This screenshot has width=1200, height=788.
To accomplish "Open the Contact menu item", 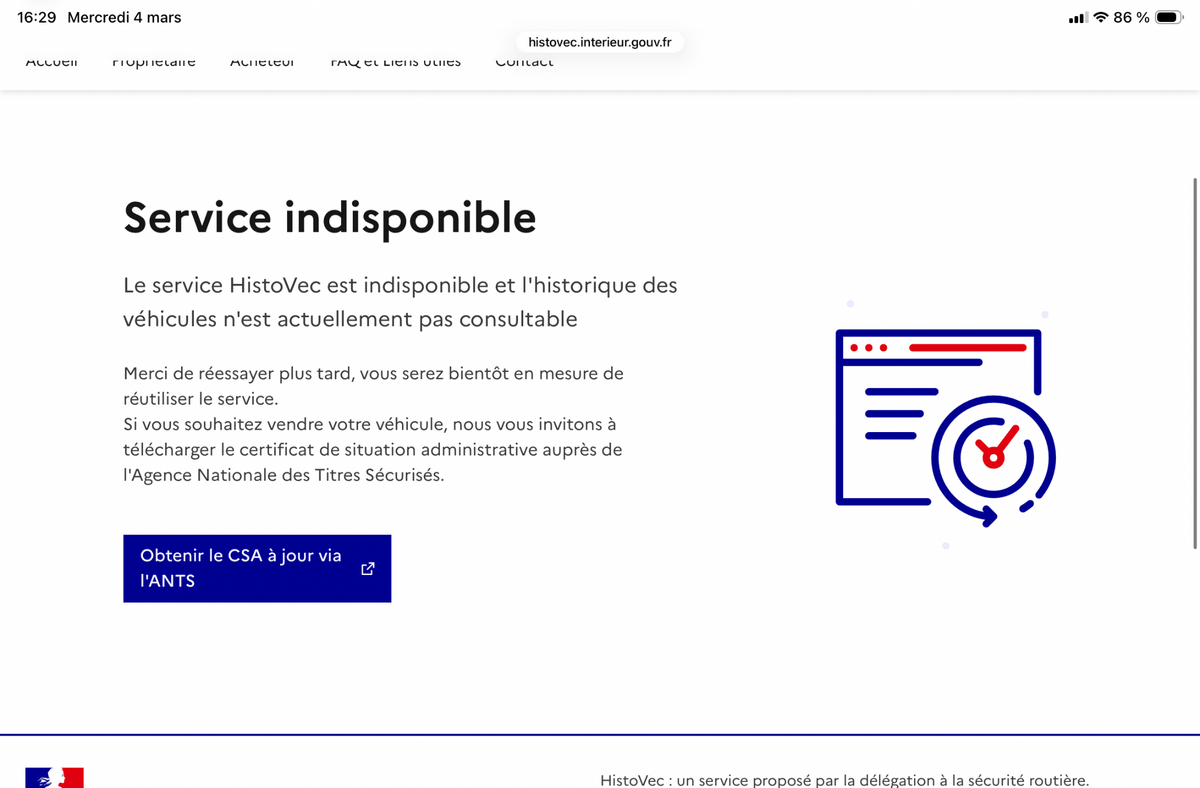I will coord(524,62).
